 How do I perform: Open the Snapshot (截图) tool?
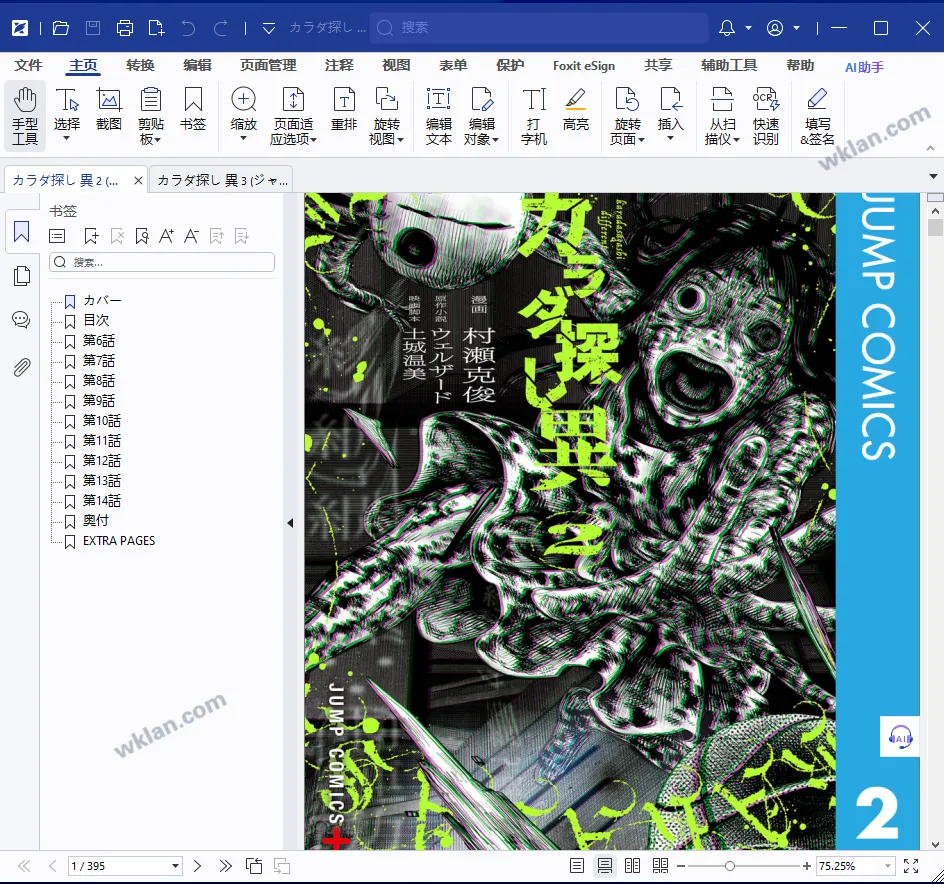pyautogui.click(x=109, y=109)
